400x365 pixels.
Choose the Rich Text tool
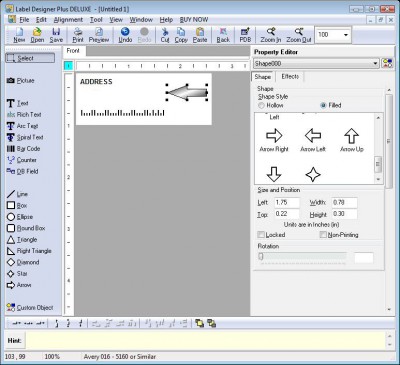pos(24,115)
